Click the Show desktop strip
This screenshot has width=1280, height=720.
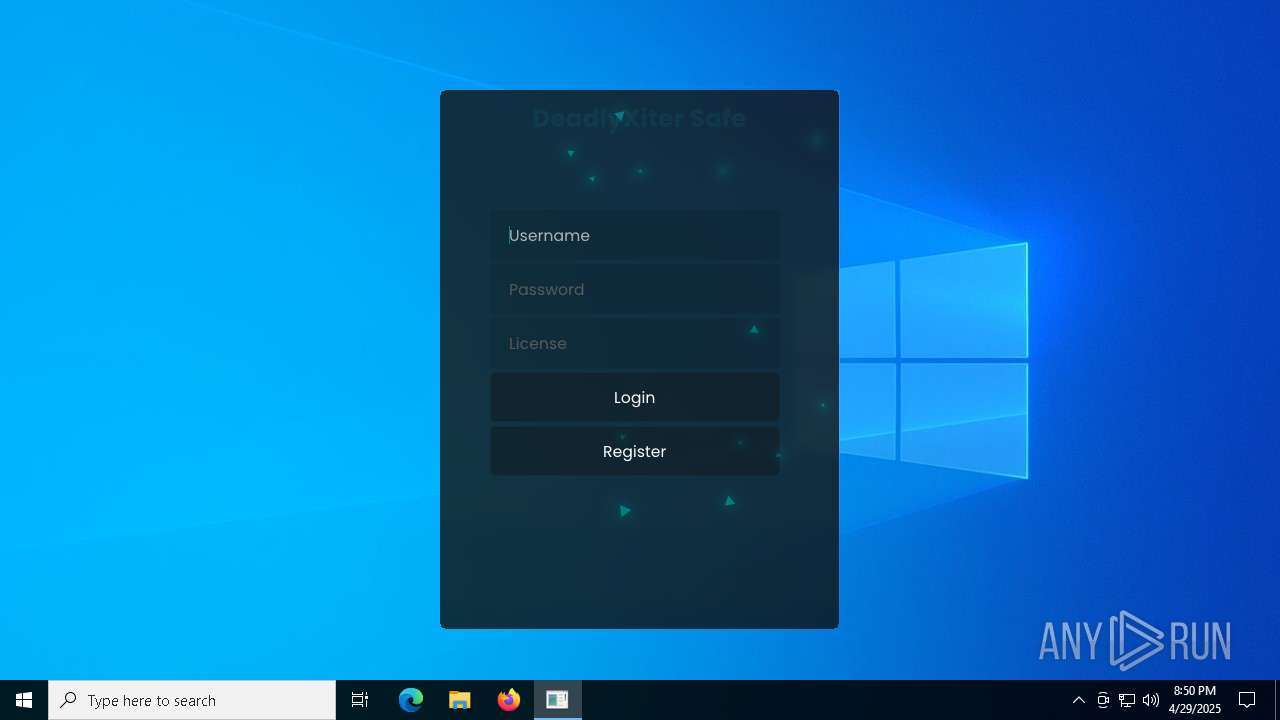click(1277, 700)
